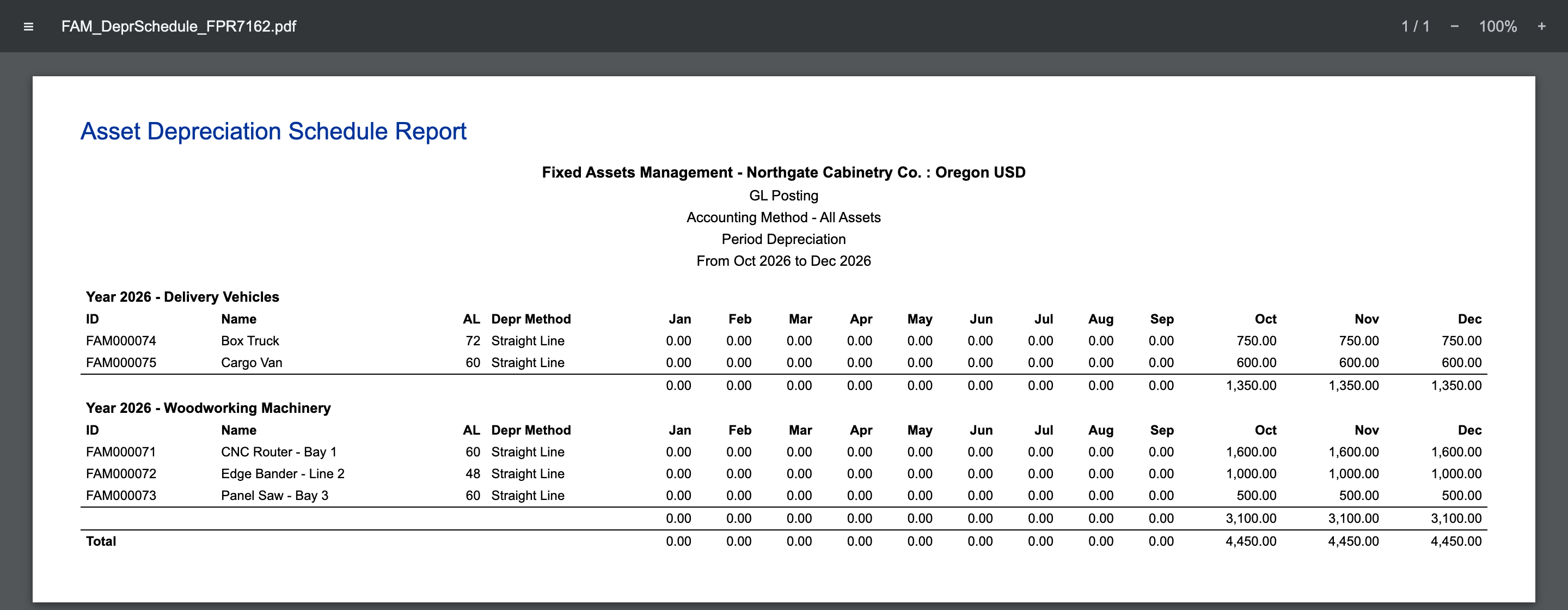Click the page number indicator 1 / 1

[1415, 26]
